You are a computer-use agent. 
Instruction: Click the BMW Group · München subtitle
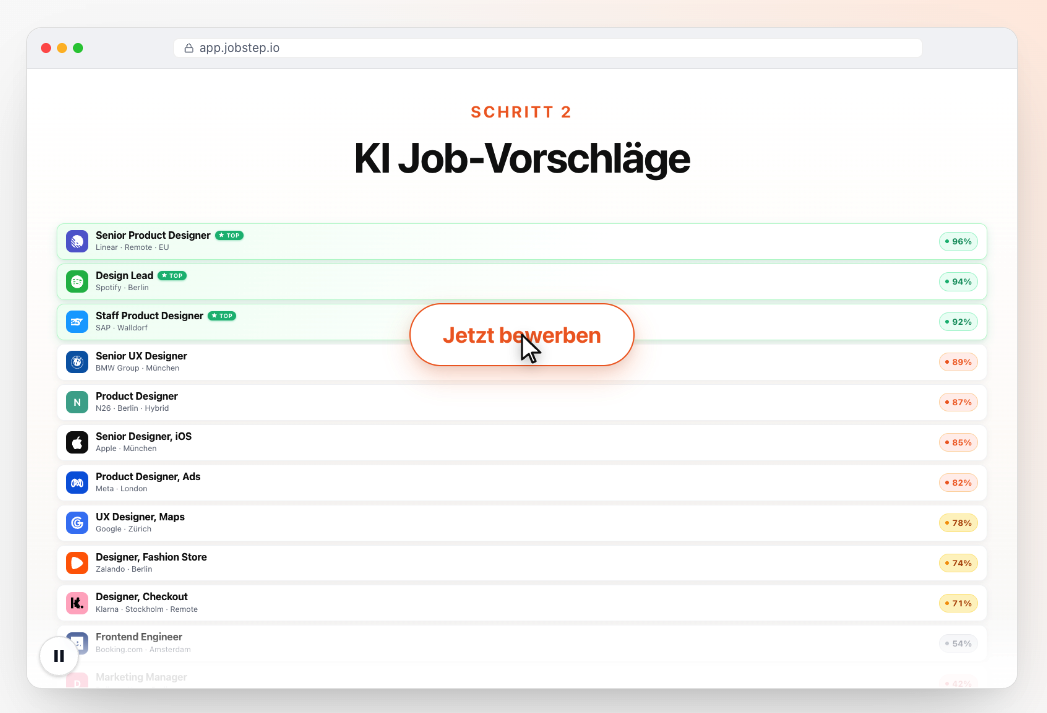click(x=137, y=368)
